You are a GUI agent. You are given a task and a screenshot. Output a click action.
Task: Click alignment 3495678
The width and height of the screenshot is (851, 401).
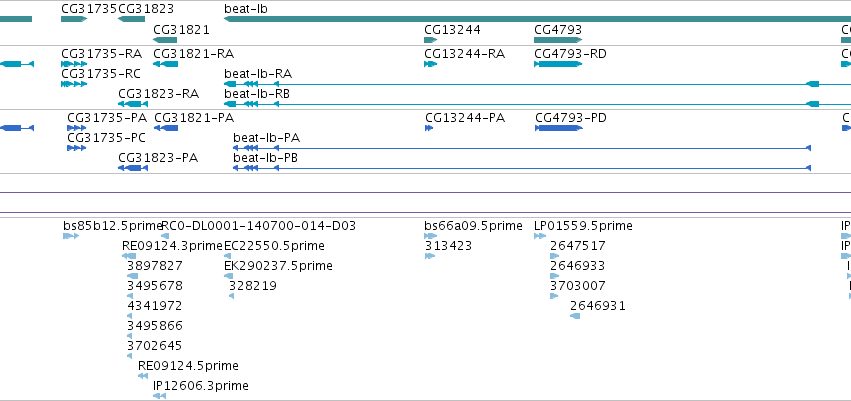pos(130,296)
